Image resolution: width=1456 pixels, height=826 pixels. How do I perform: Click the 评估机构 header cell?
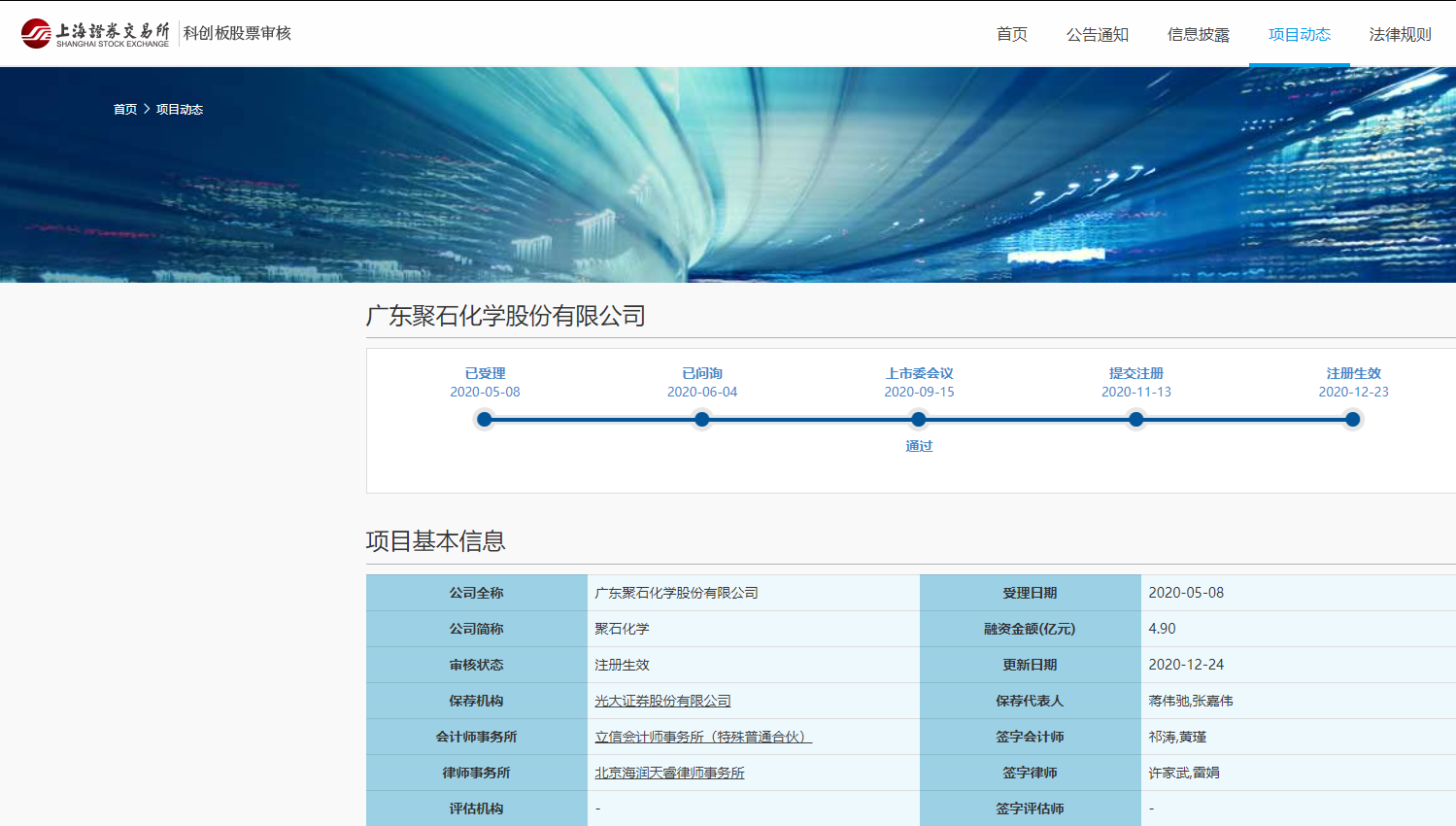[x=477, y=809]
